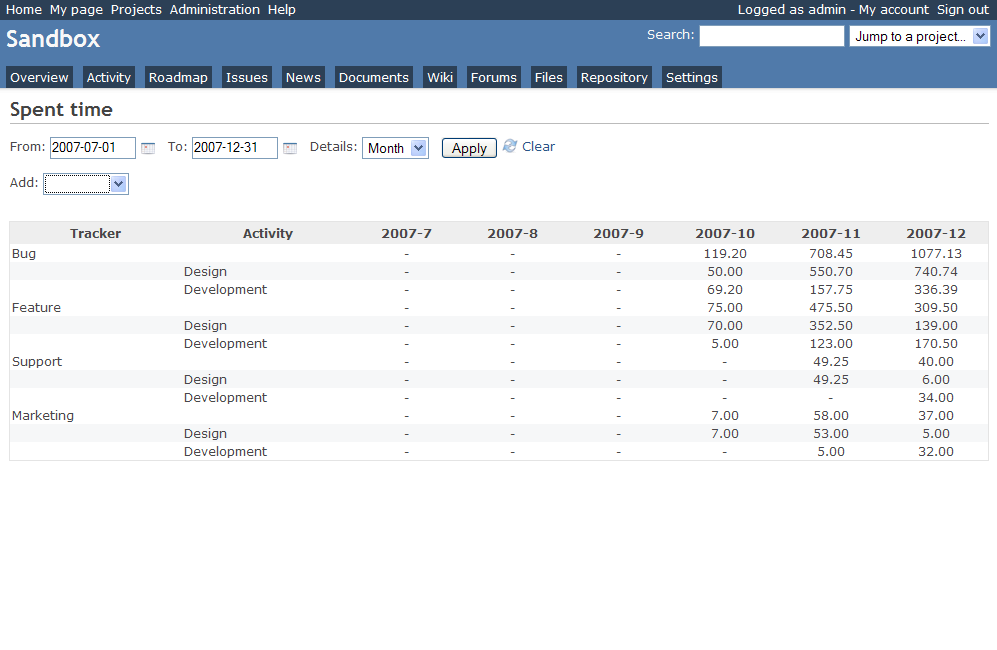
Task: Switch to the Forums tab
Action: point(494,78)
